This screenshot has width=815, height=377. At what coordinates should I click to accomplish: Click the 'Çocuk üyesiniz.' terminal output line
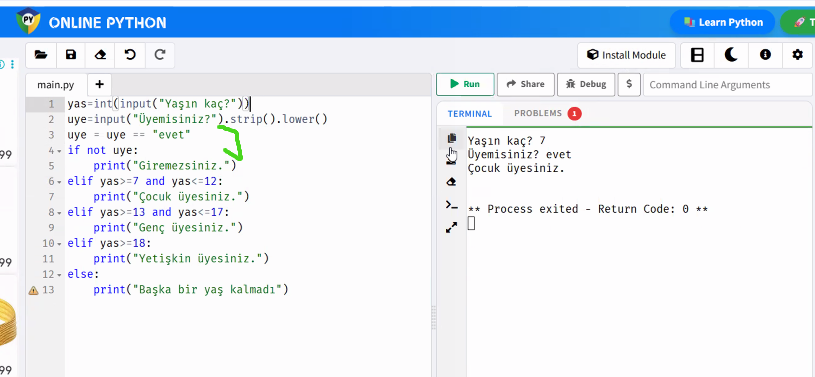pyautogui.click(x=516, y=168)
